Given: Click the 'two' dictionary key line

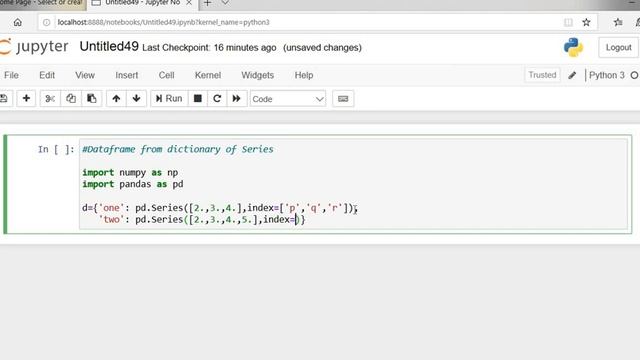Looking at the screenshot, I should (x=202, y=220).
